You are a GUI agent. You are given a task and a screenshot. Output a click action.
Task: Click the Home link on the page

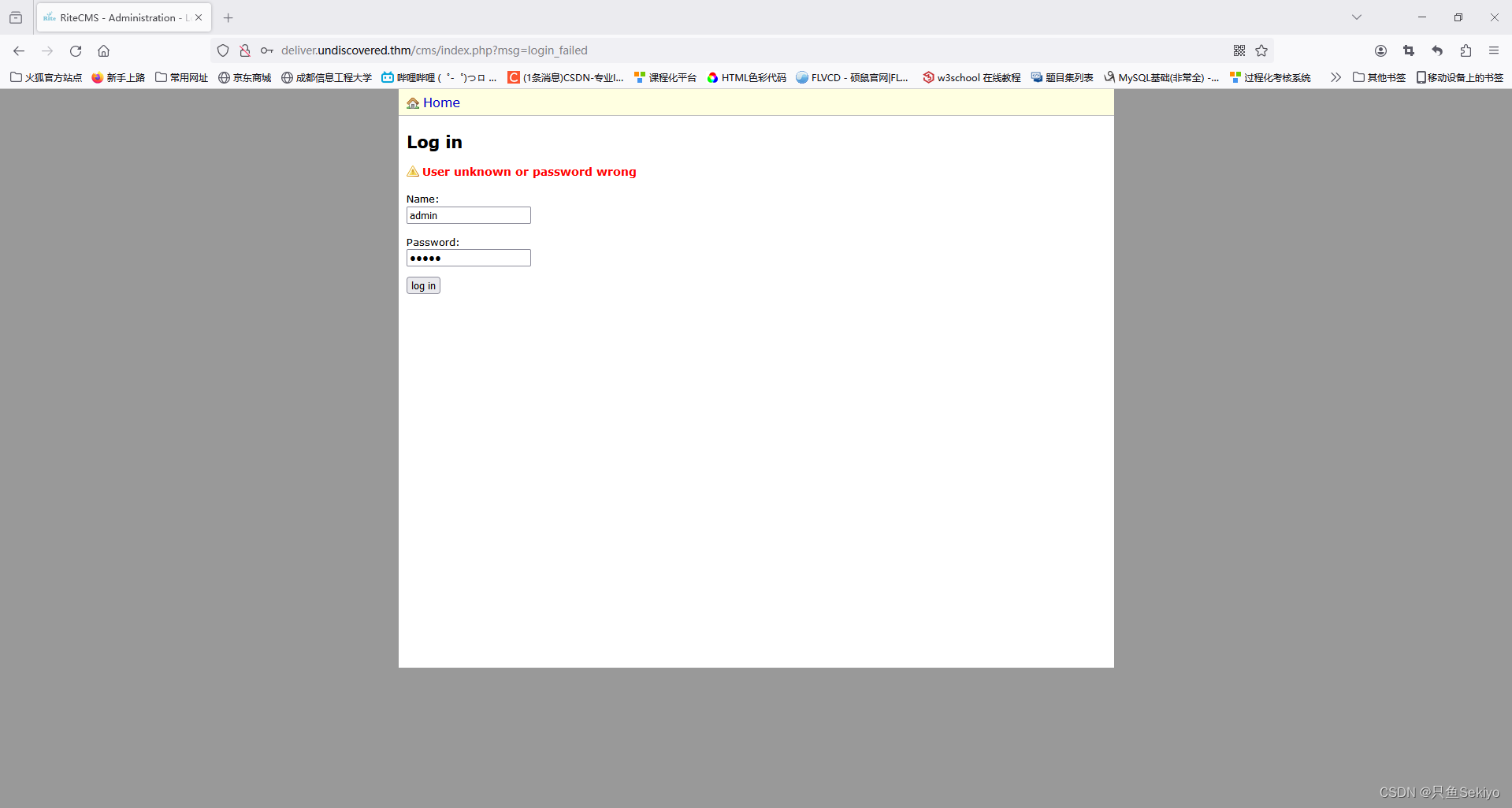(441, 102)
